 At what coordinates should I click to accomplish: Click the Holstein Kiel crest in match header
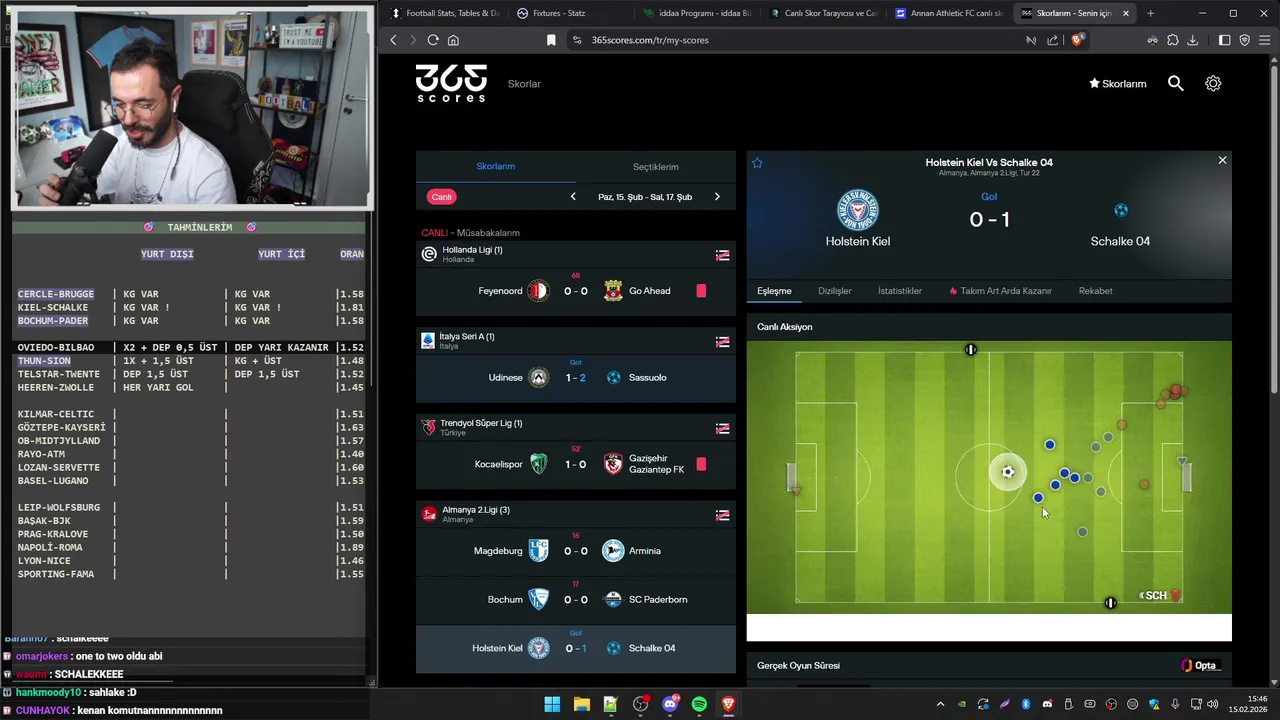857,210
